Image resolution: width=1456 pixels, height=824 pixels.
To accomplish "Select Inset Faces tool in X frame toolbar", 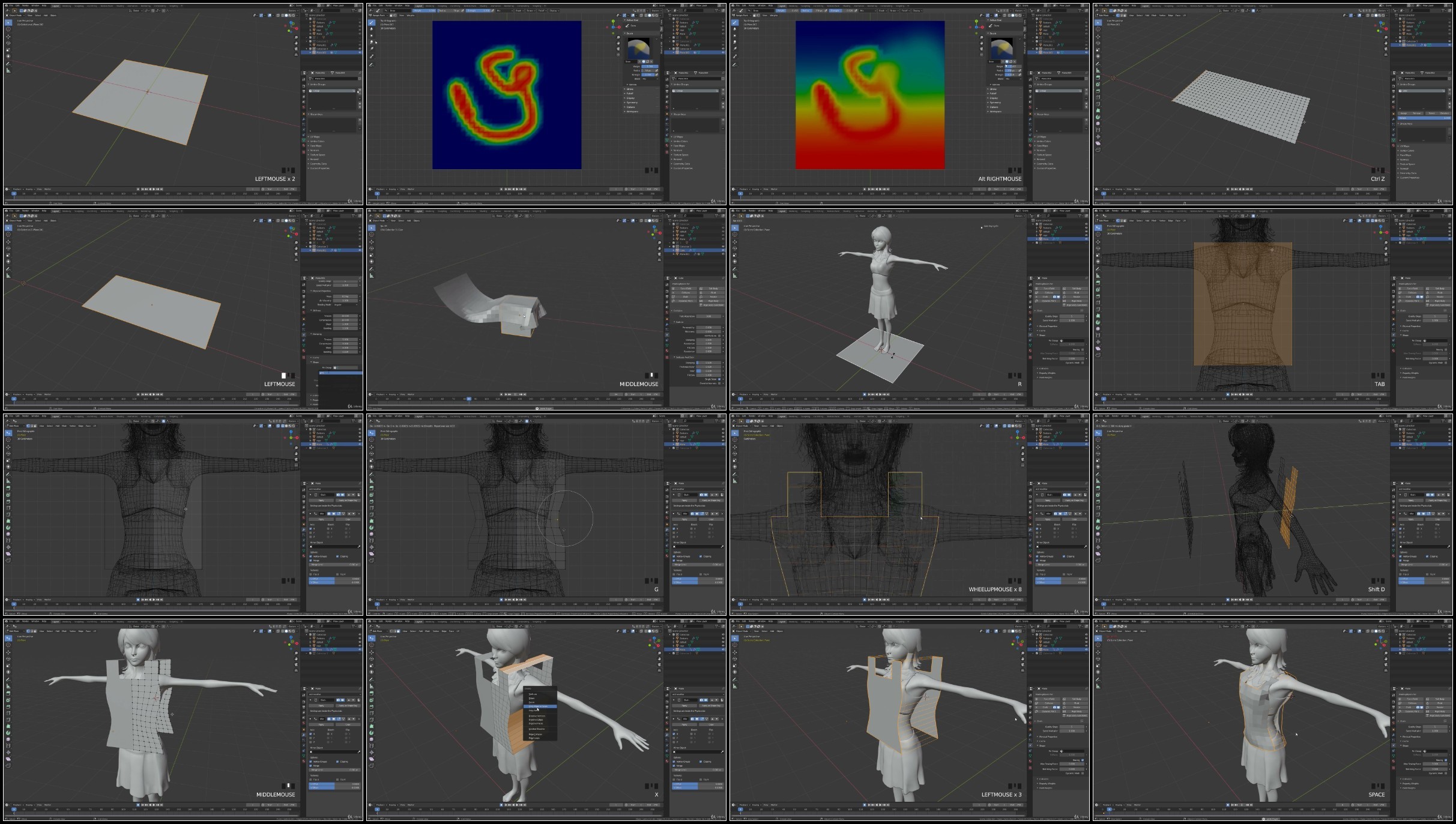I will pyautogui.click(x=372, y=700).
